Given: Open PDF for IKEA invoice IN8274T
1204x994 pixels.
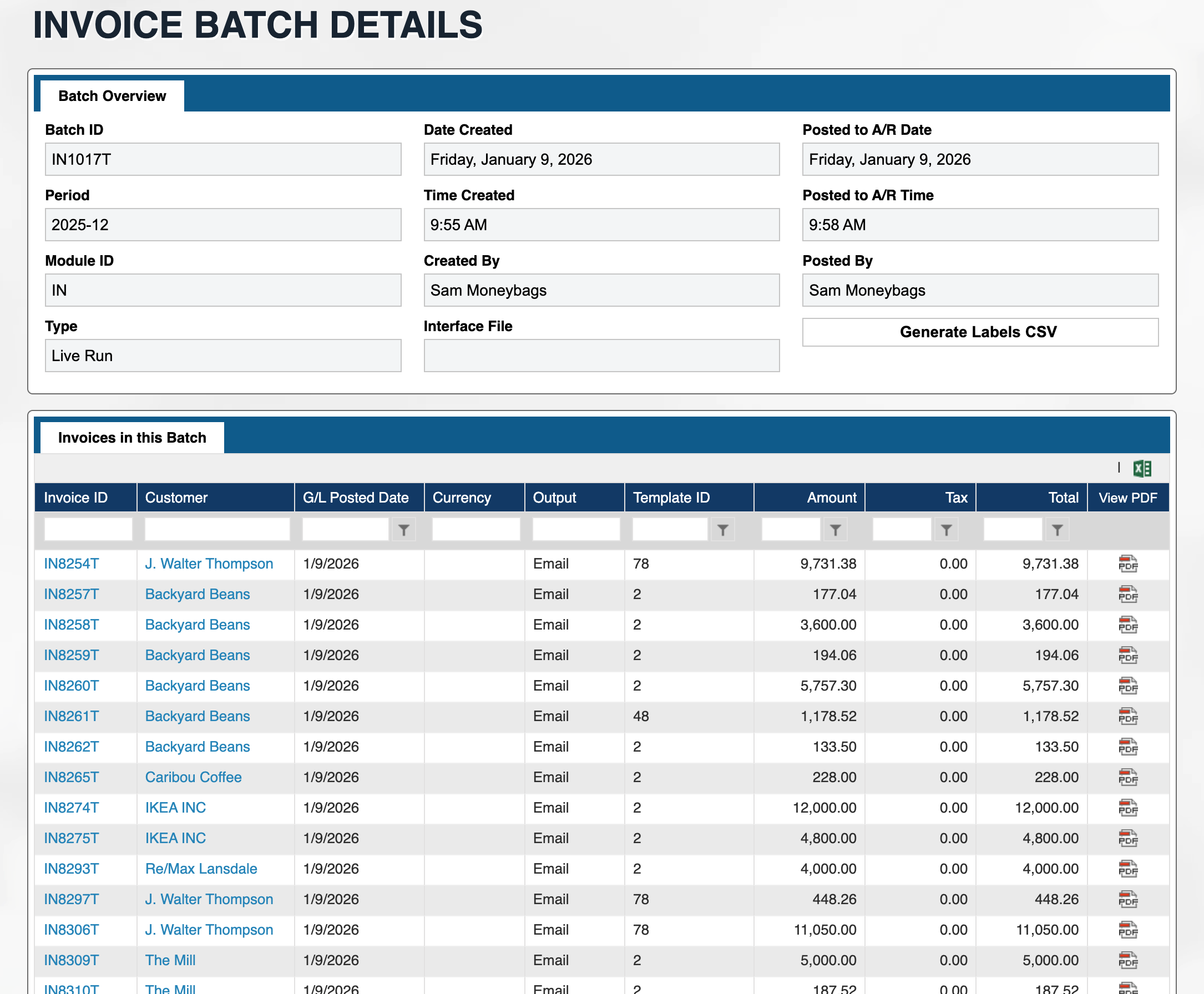Looking at the screenshot, I should (1127, 808).
